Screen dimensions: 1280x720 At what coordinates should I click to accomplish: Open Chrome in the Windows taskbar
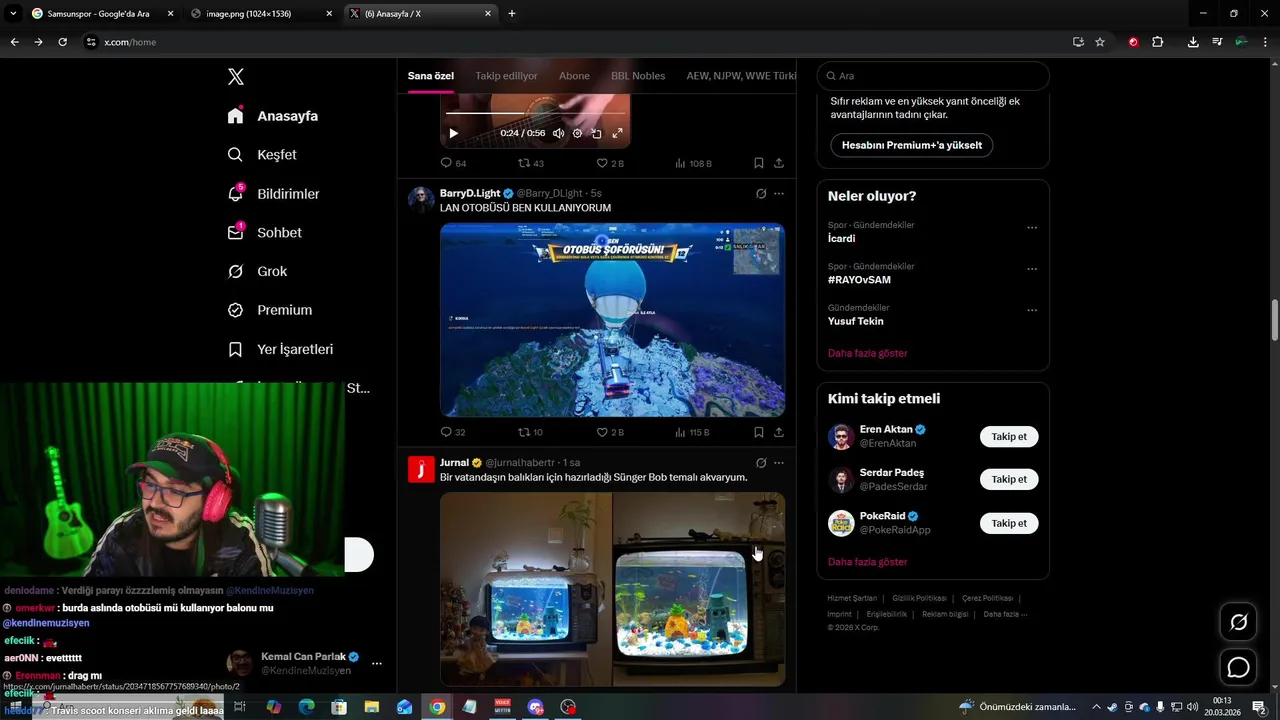pos(437,707)
